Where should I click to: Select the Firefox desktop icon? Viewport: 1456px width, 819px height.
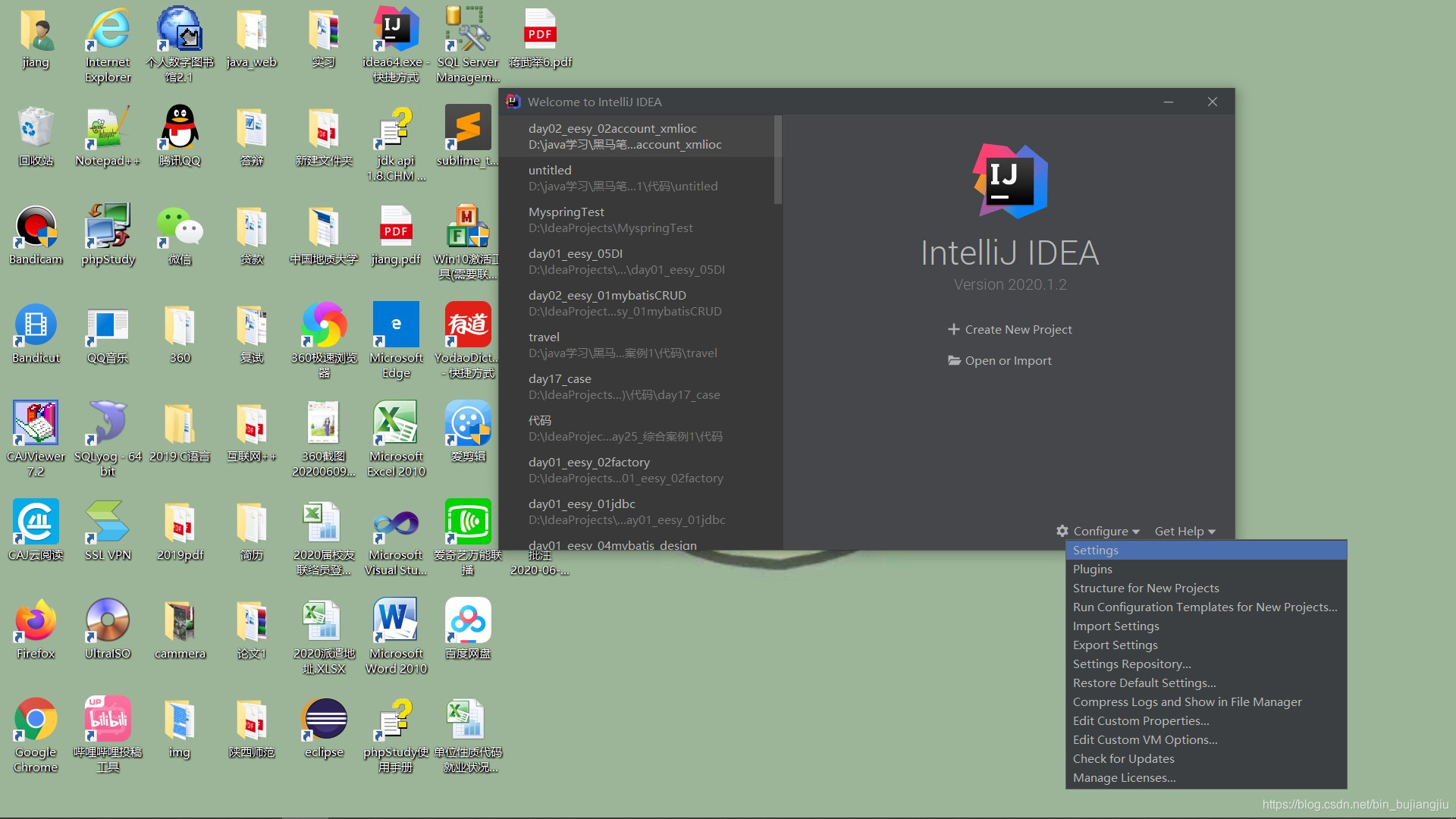pyautogui.click(x=36, y=629)
